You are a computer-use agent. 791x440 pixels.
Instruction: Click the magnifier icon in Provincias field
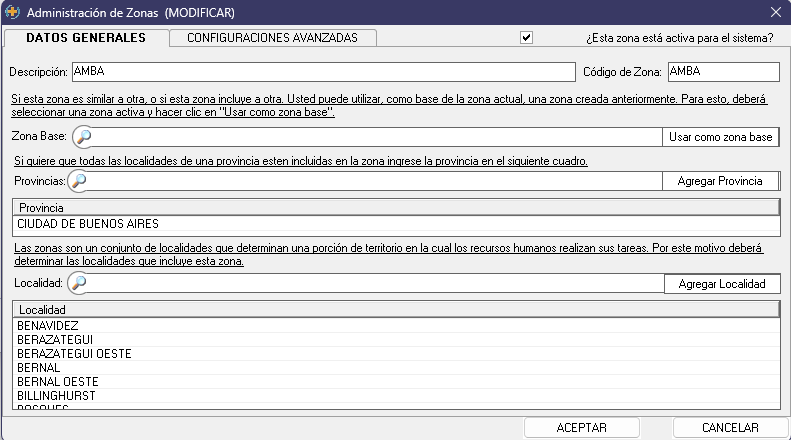pyautogui.click(x=78, y=181)
